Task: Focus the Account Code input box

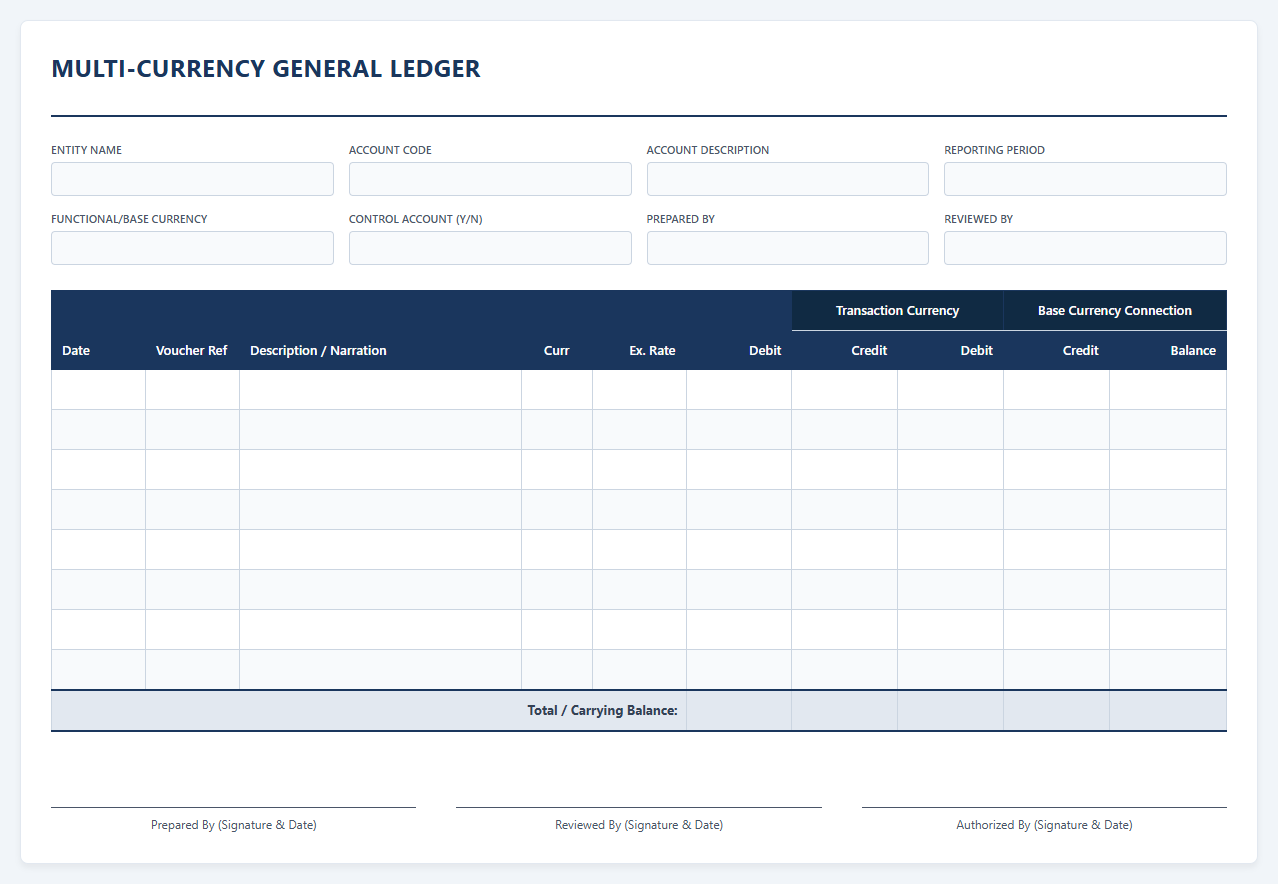Action: coord(490,179)
